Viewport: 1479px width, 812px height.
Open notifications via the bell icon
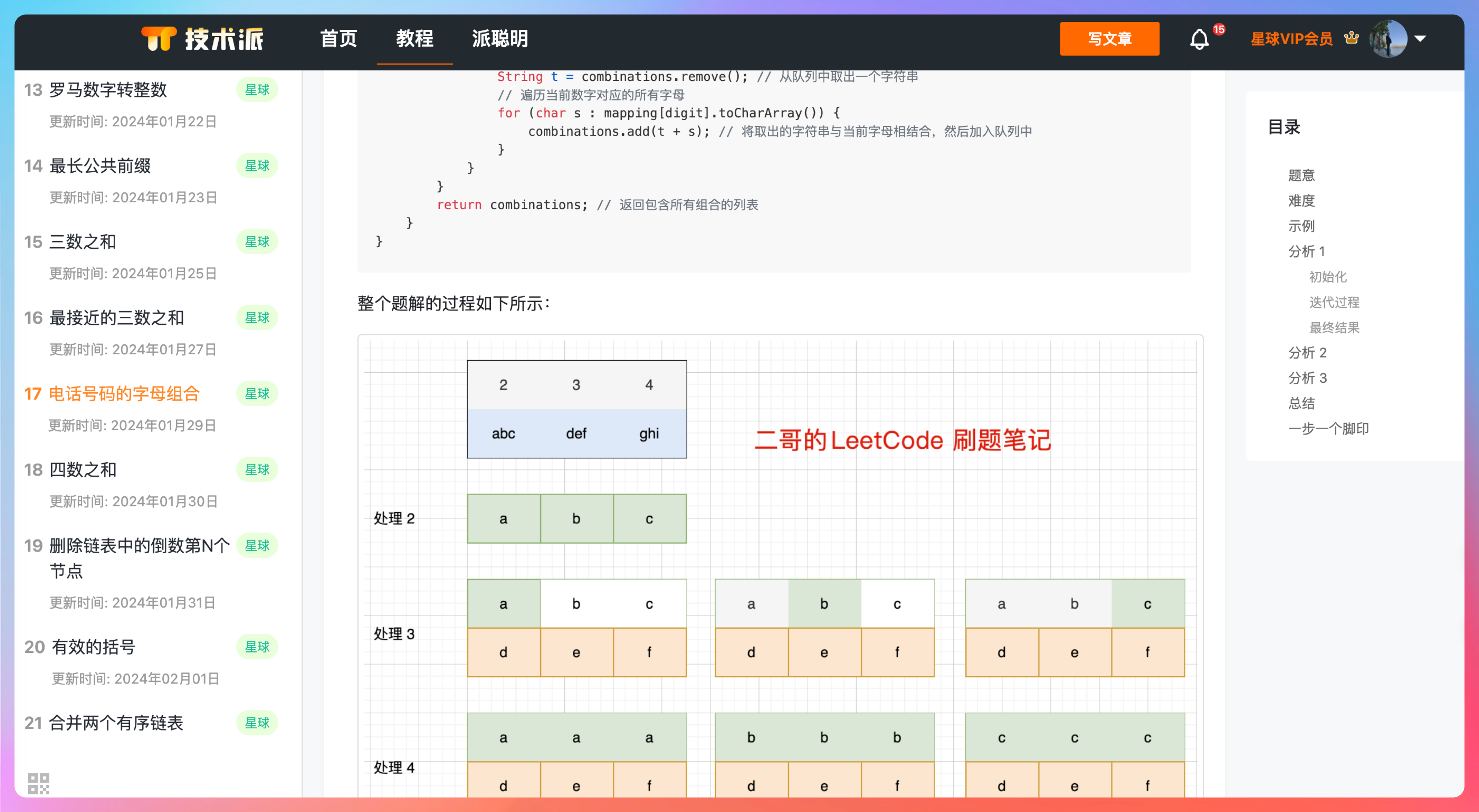[x=1199, y=39]
